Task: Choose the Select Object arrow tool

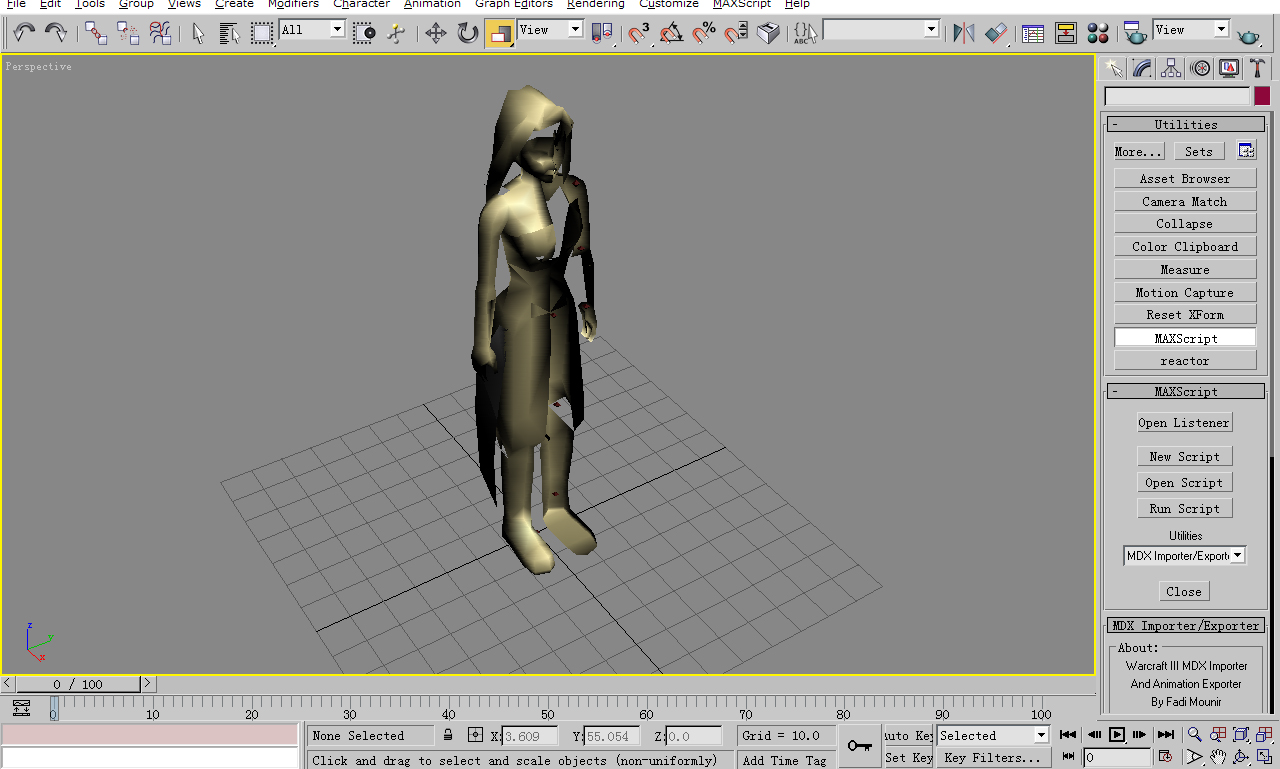Action: 198,33
